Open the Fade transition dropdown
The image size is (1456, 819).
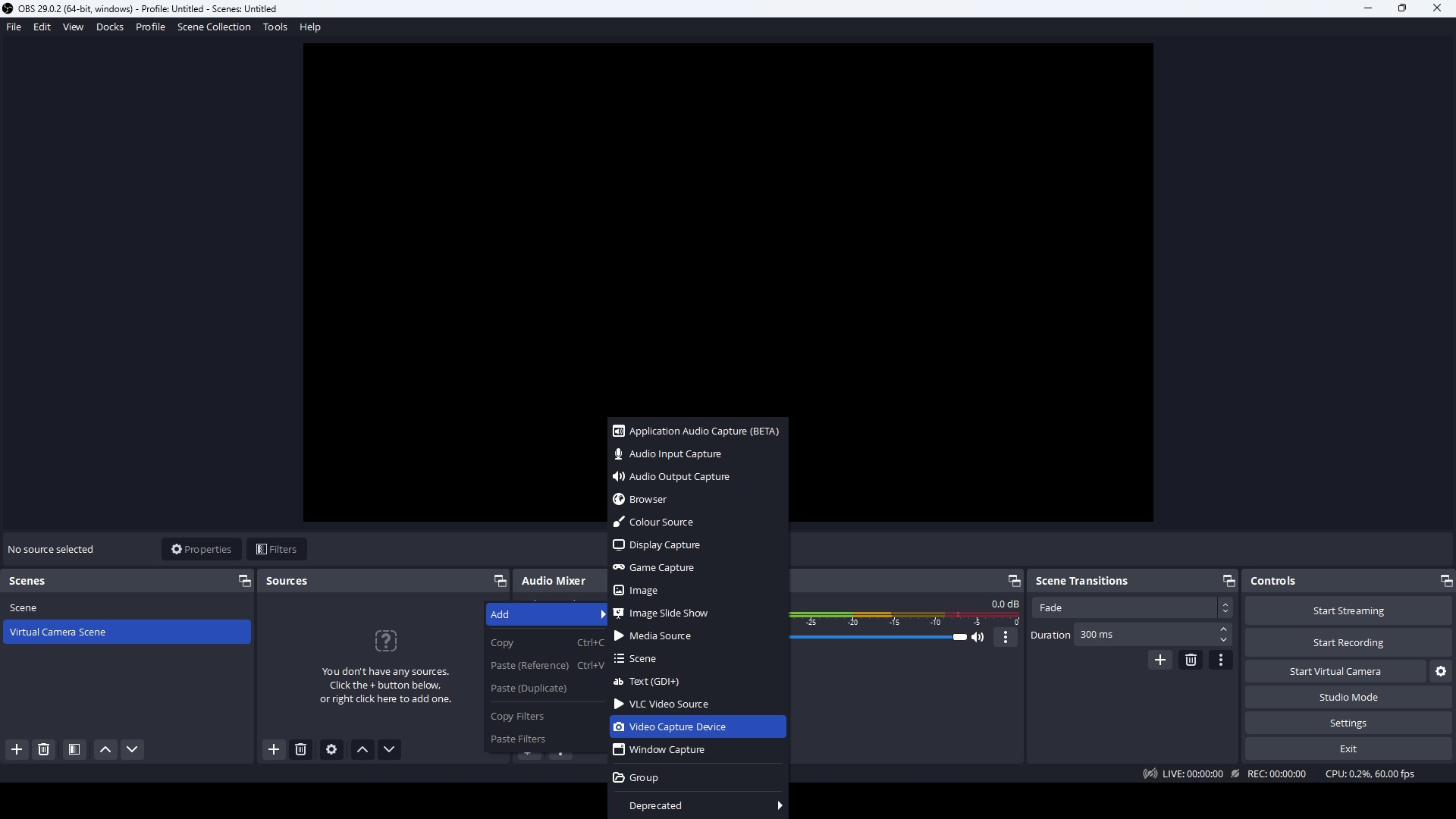(x=1131, y=607)
